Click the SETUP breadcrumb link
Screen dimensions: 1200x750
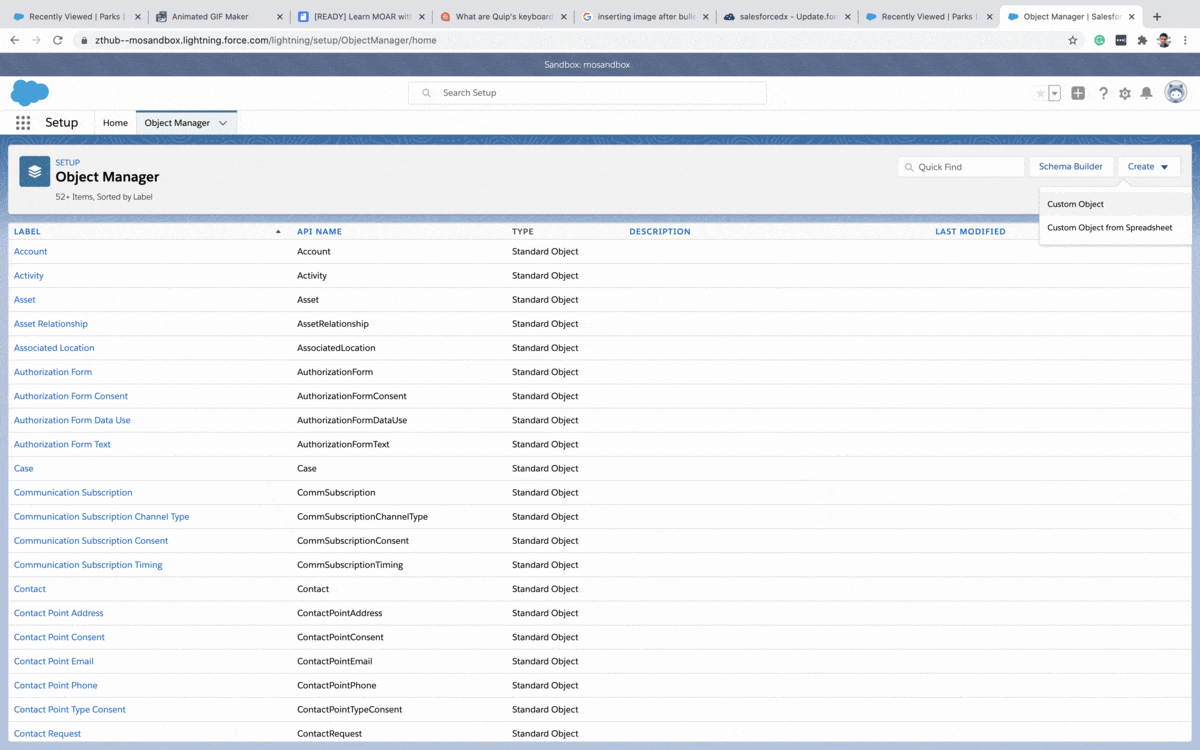(67, 162)
